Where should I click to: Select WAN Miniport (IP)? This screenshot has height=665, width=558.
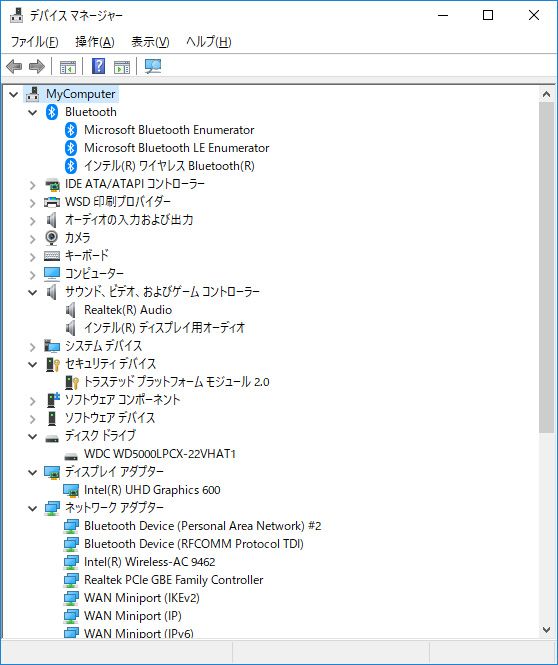point(133,616)
